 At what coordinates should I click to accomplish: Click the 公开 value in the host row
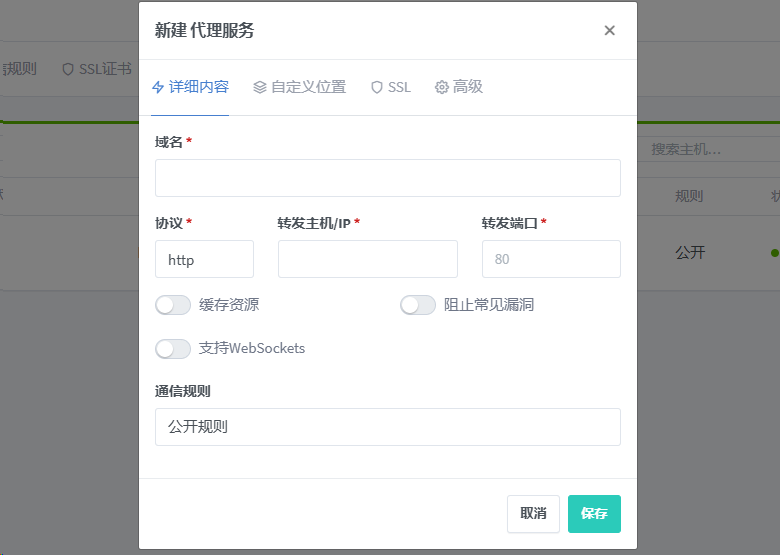689,253
